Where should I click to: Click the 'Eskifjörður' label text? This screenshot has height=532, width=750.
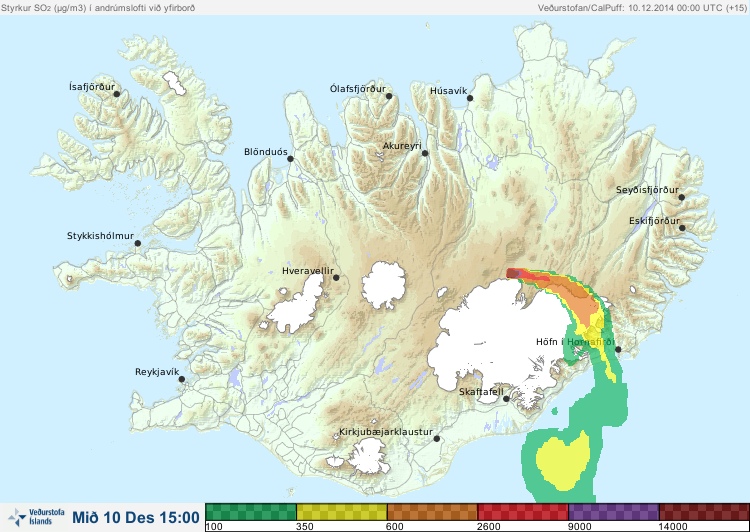pyautogui.click(x=654, y=221)
